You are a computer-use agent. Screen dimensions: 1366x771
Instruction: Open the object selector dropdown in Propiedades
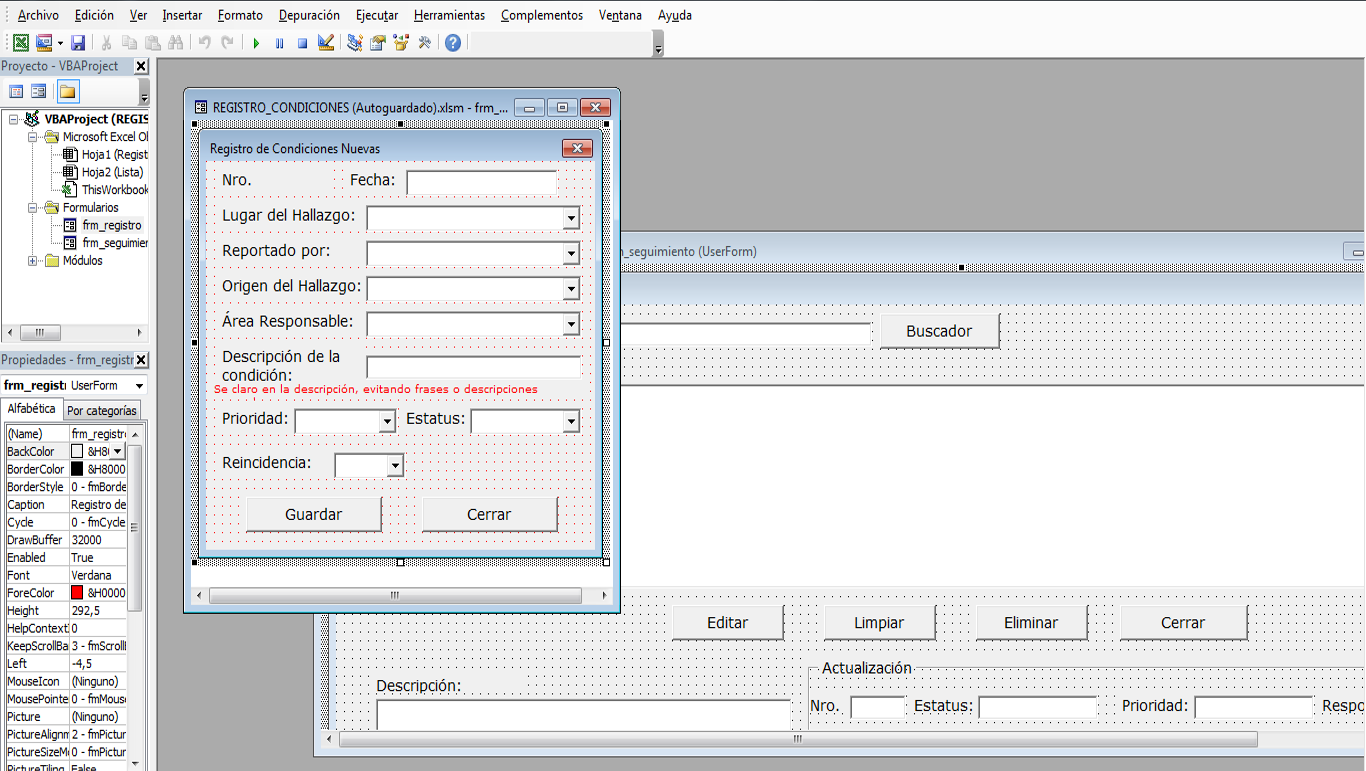pos(138,386)
